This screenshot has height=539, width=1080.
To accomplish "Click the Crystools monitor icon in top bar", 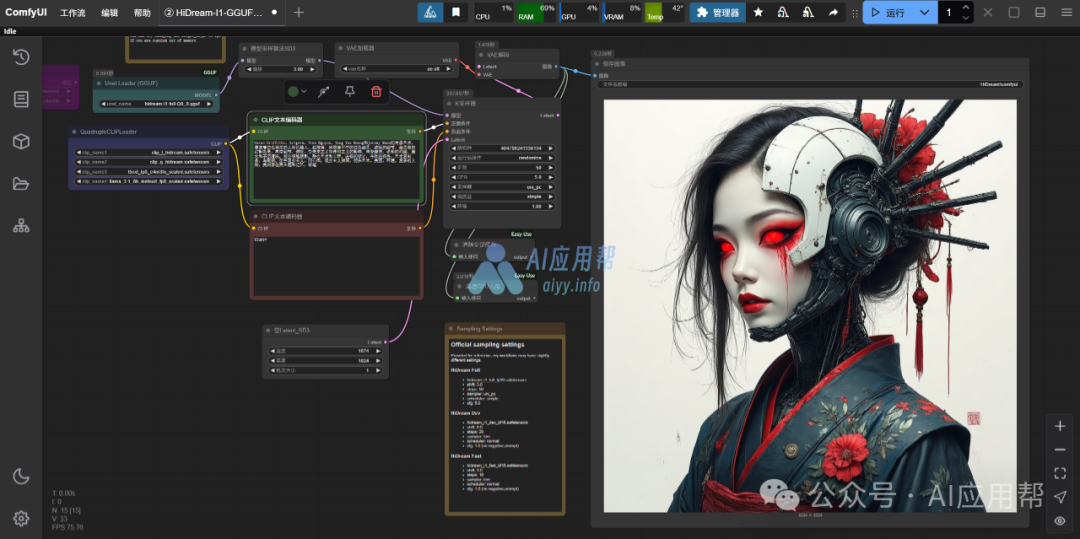I will click(x=430, y=12).
